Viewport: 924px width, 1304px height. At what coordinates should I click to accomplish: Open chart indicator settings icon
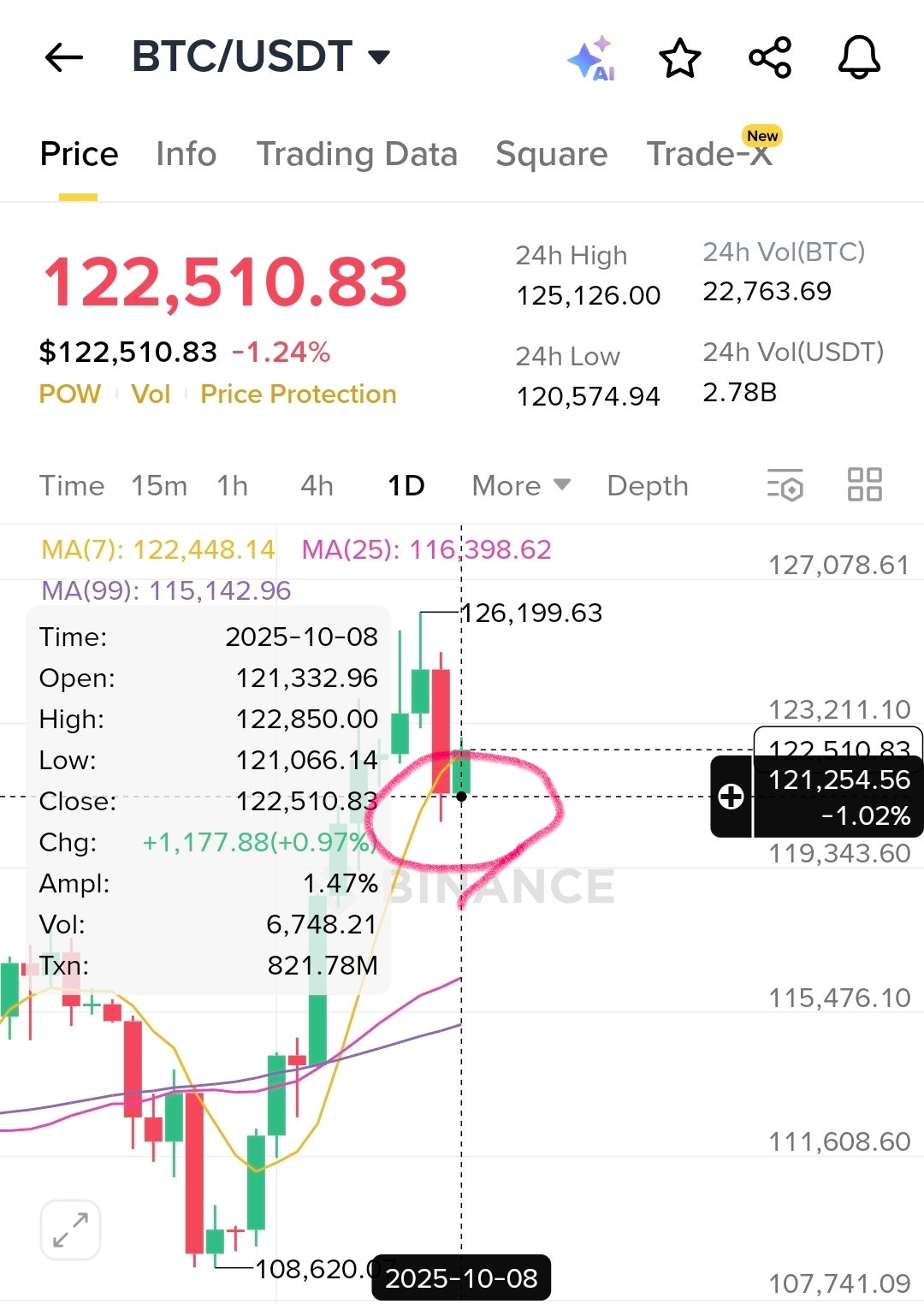785,484
